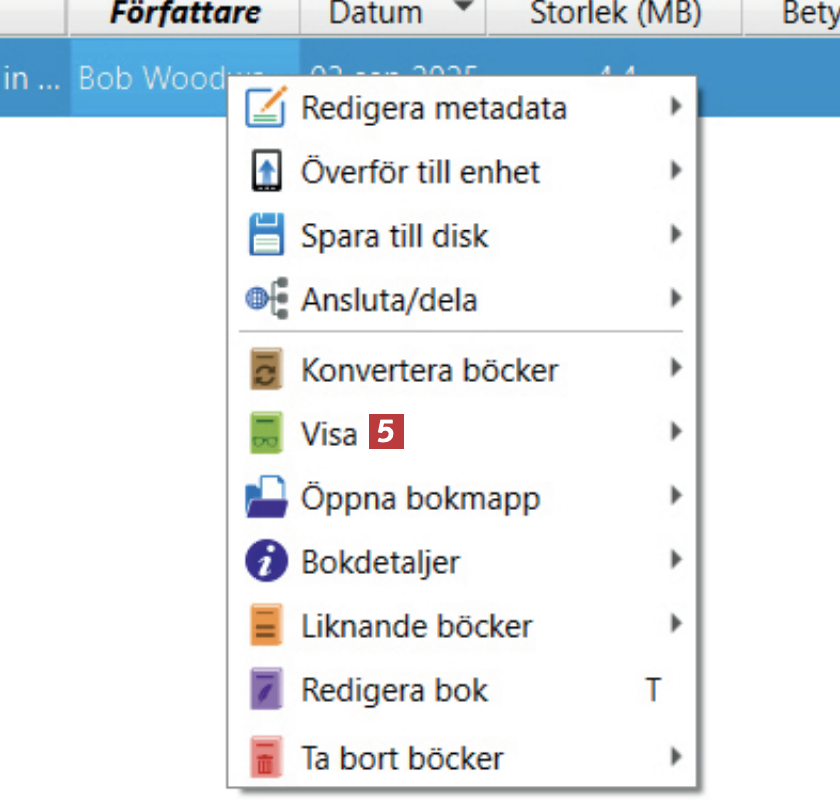Screen dimensions: 840x800
Task: Expand the Redigera metadata submenu arrow
Action: 676,106
